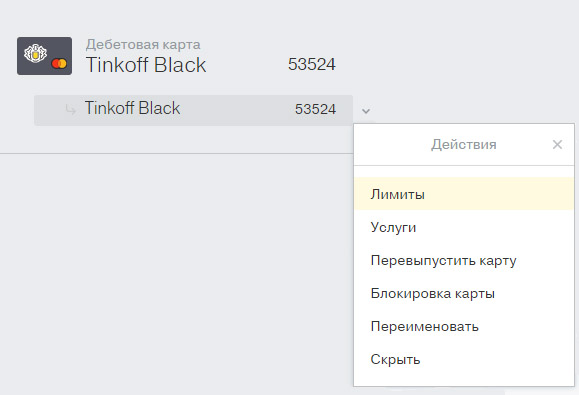Click the nested-arrow icon beside the sub-card

(x=71, y=109)
